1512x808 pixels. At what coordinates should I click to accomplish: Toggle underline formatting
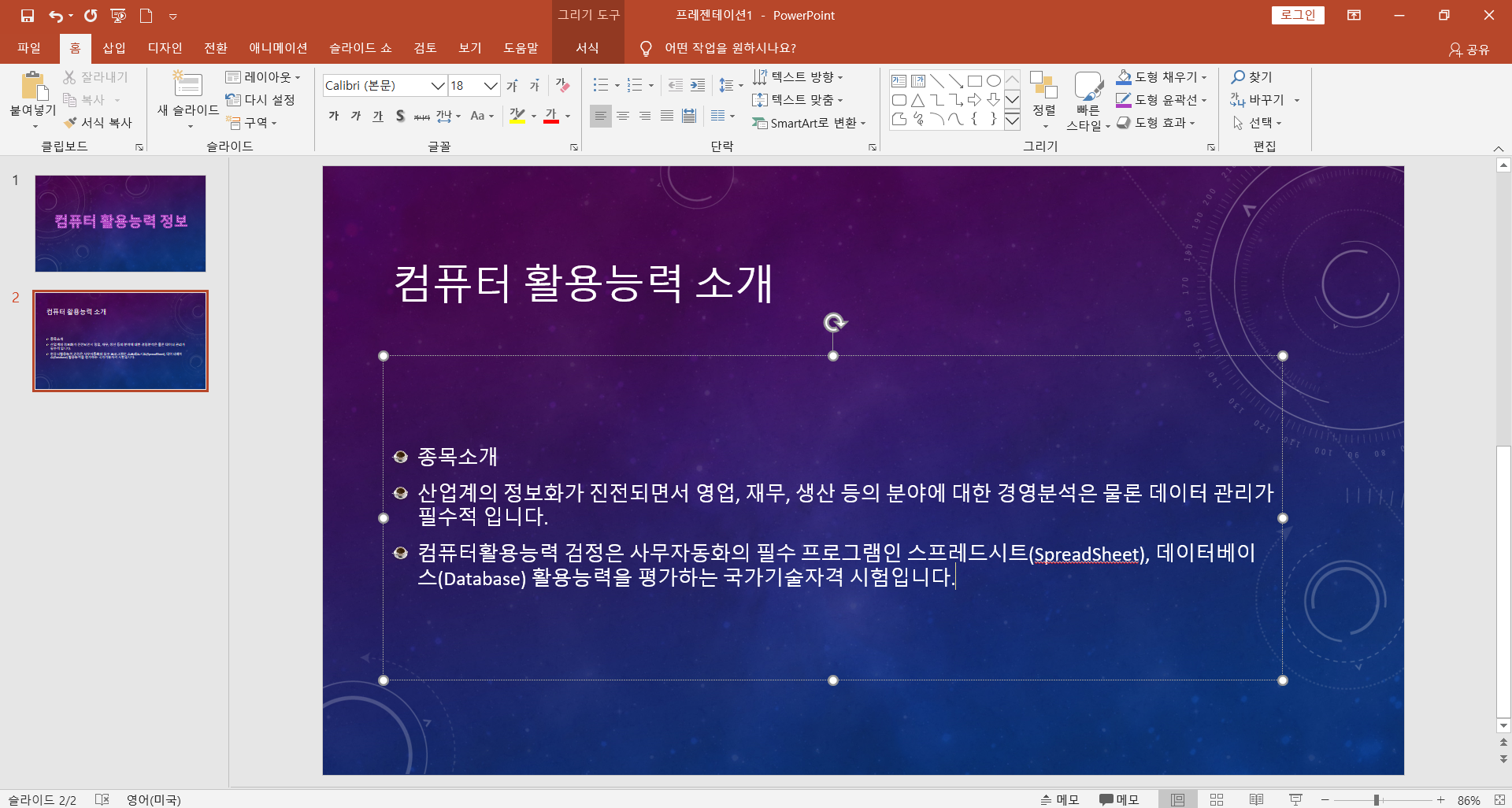[x=378, y=116]
